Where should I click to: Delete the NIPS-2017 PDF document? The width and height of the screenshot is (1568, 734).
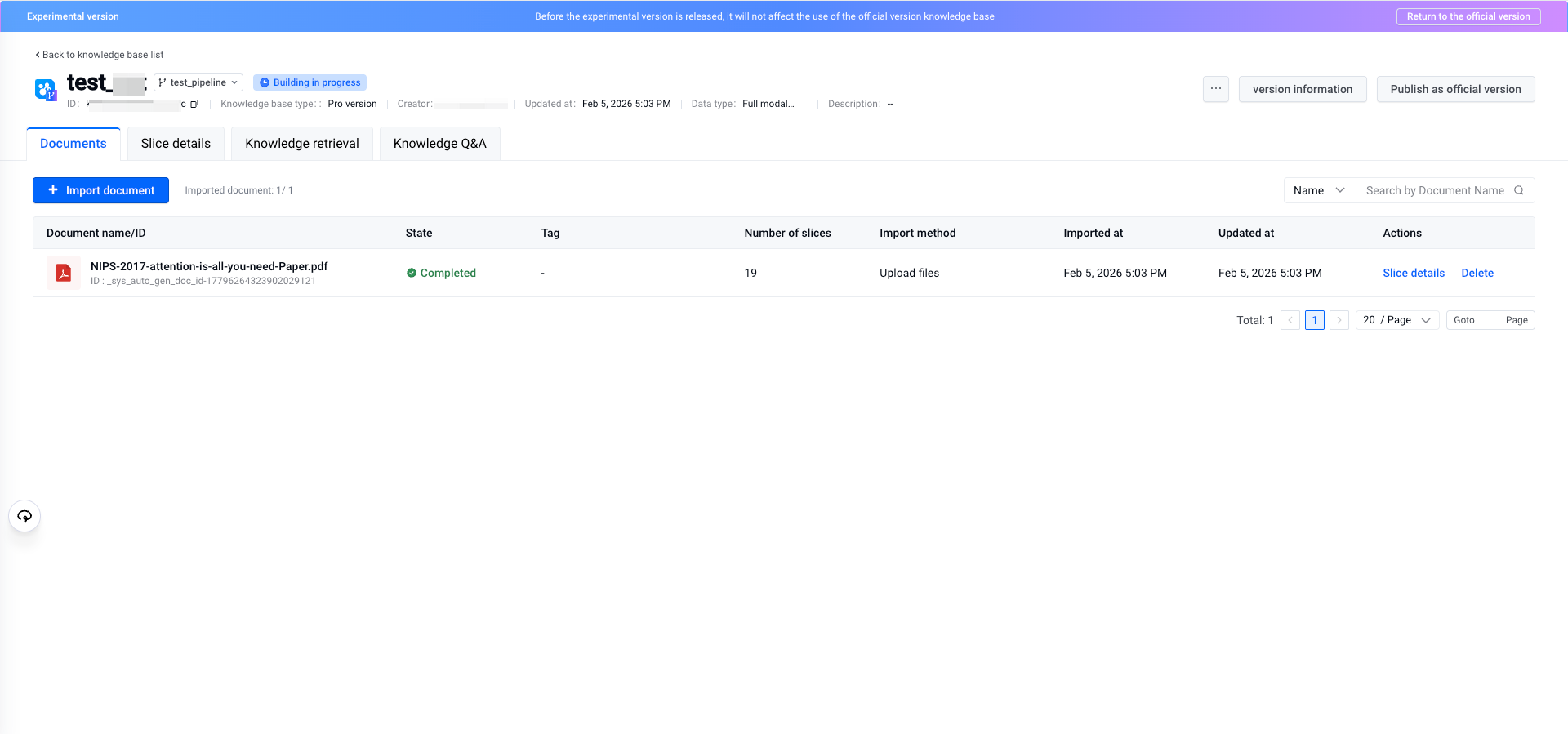click(1477, 273)
